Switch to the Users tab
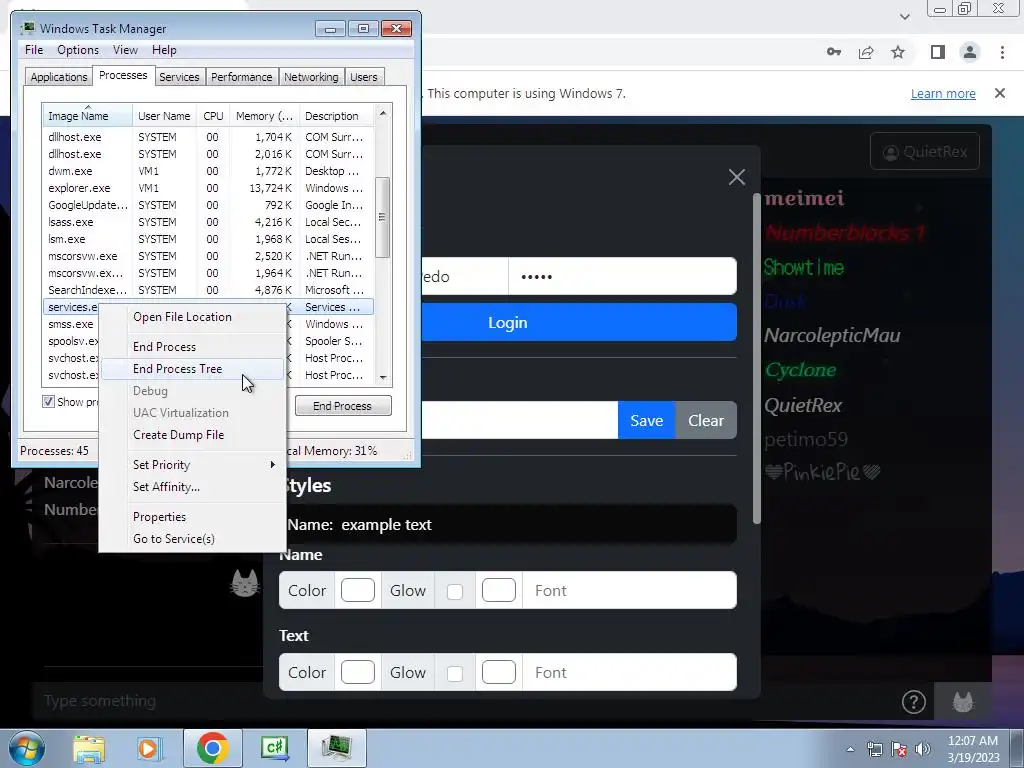The width and height of the screenshot is (1024, 768). 364,77
